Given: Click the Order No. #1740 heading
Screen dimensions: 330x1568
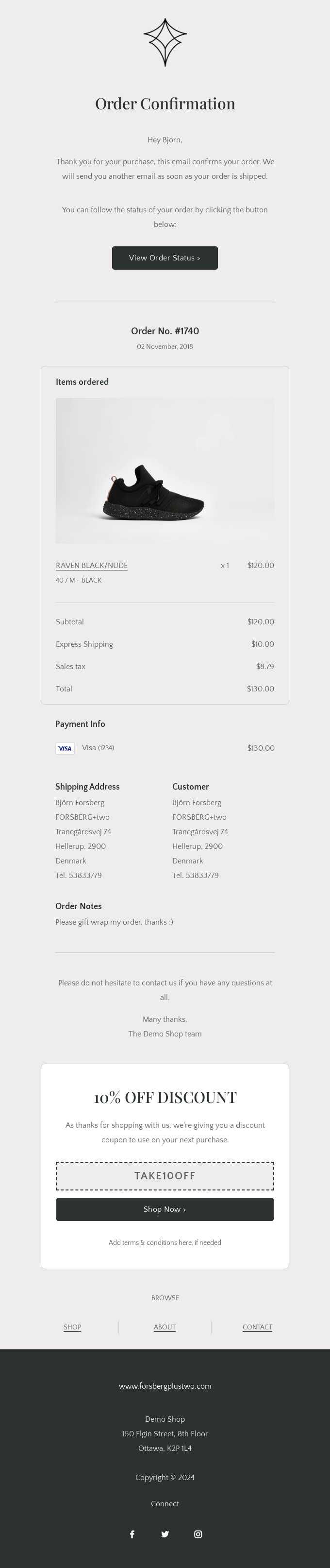Looking at the screenshot, I should click(165, 331).
